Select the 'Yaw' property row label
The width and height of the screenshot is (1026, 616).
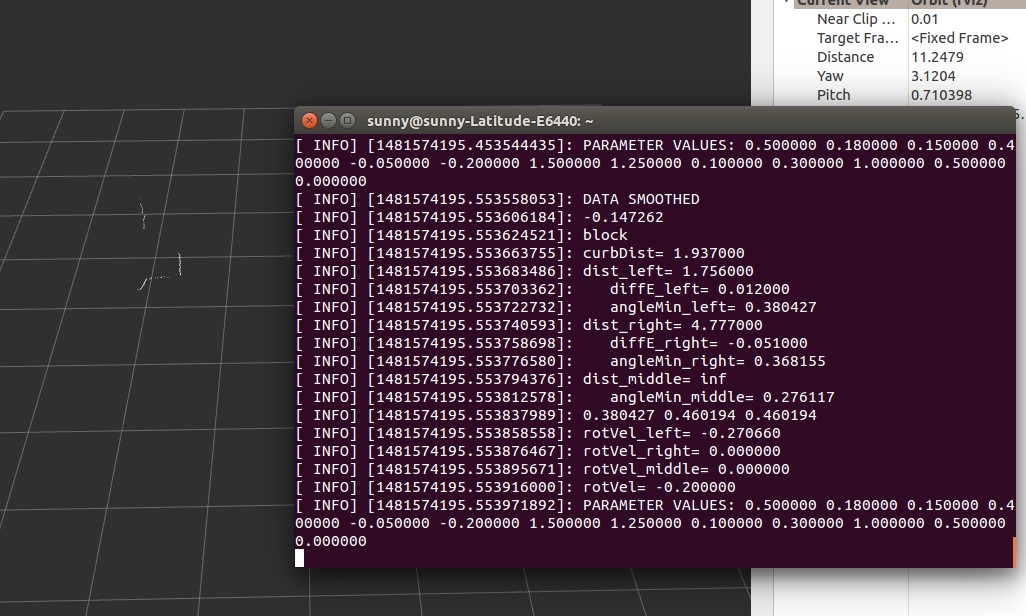tap(830, 77)
